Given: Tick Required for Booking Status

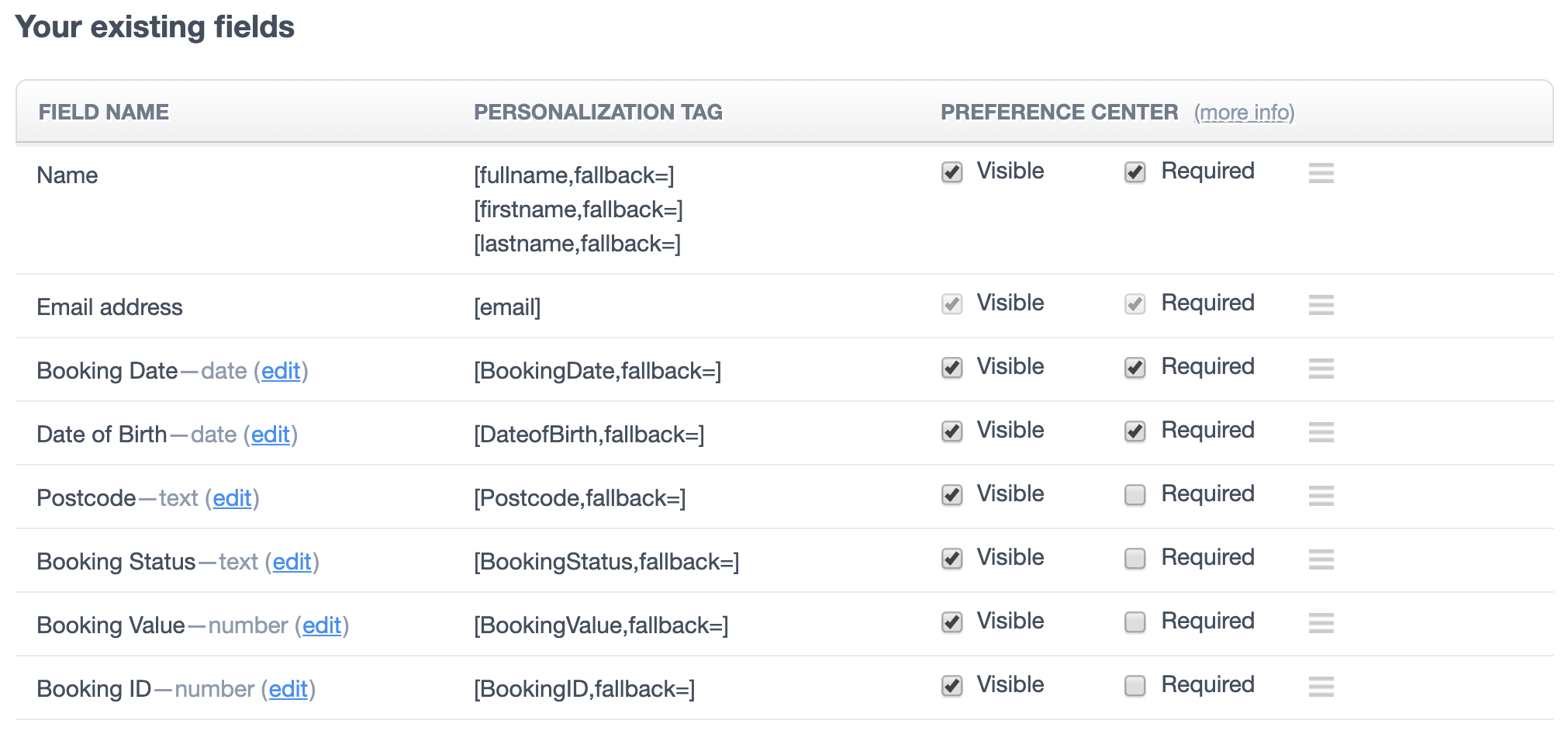Looking at the screenshot, I should (1135, 559).
